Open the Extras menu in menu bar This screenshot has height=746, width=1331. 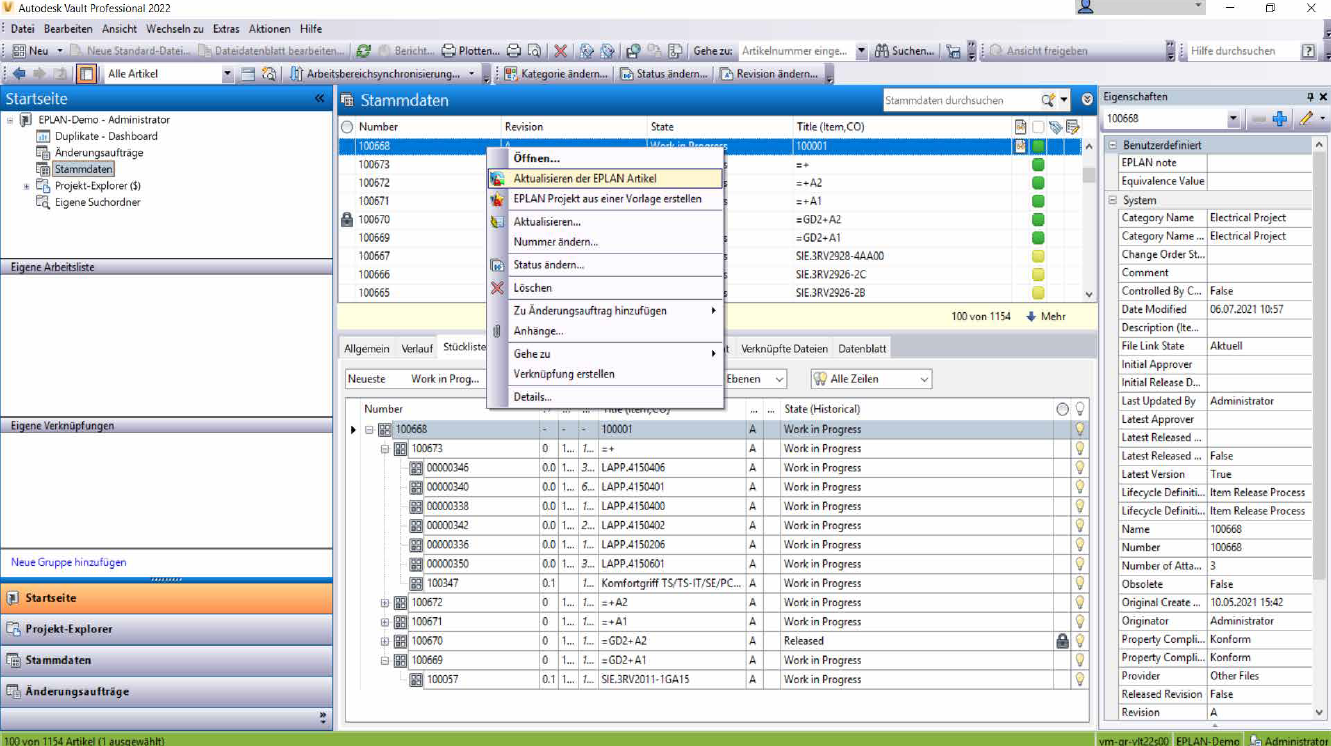[x=226, y=29]
